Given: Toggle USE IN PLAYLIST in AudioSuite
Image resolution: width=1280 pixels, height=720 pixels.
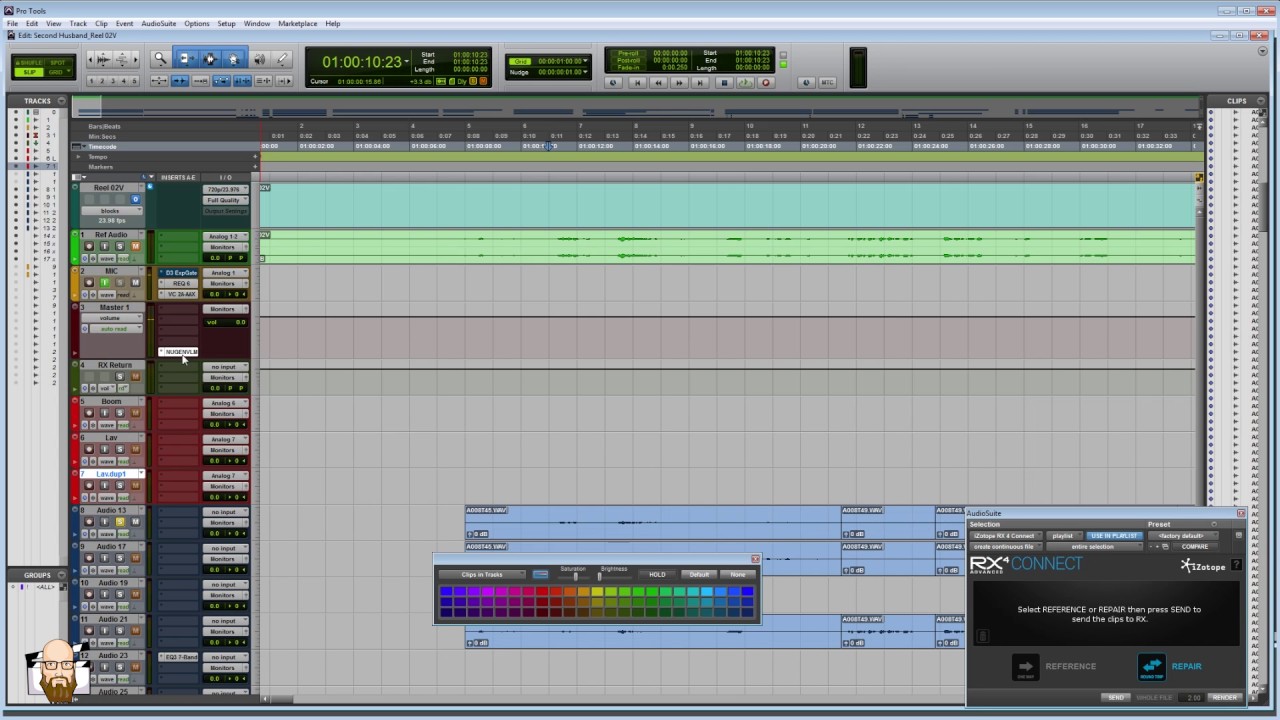Looking at the screenshot, I should (1114, 536).
